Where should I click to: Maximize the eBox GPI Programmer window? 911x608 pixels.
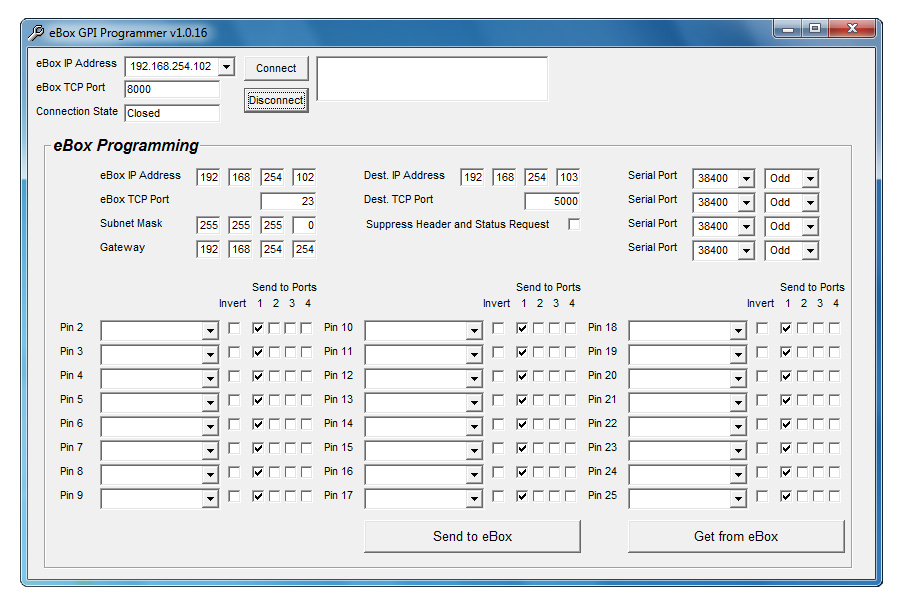(815, 28)
